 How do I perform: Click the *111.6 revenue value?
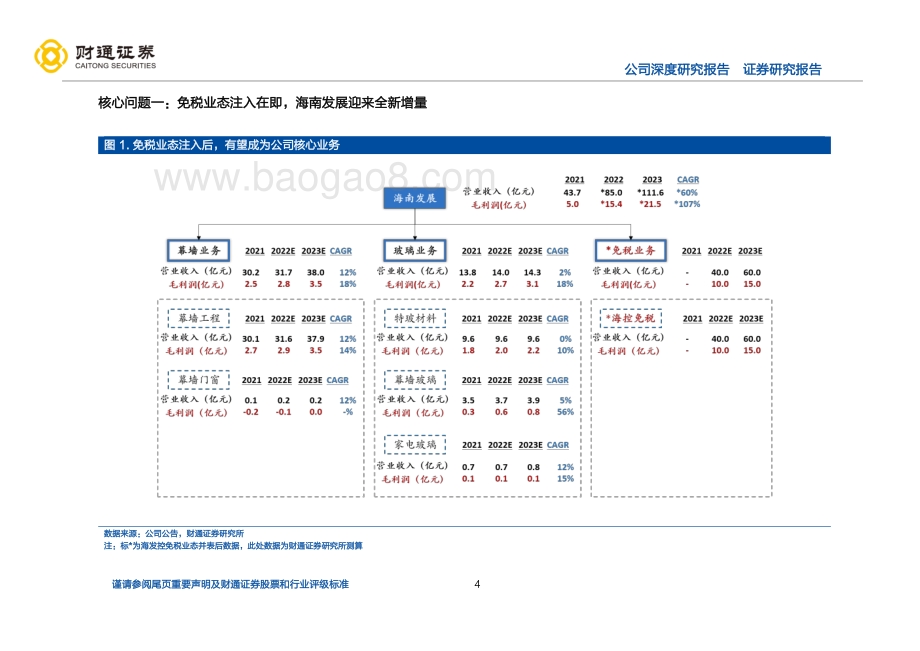click(650, 192)
